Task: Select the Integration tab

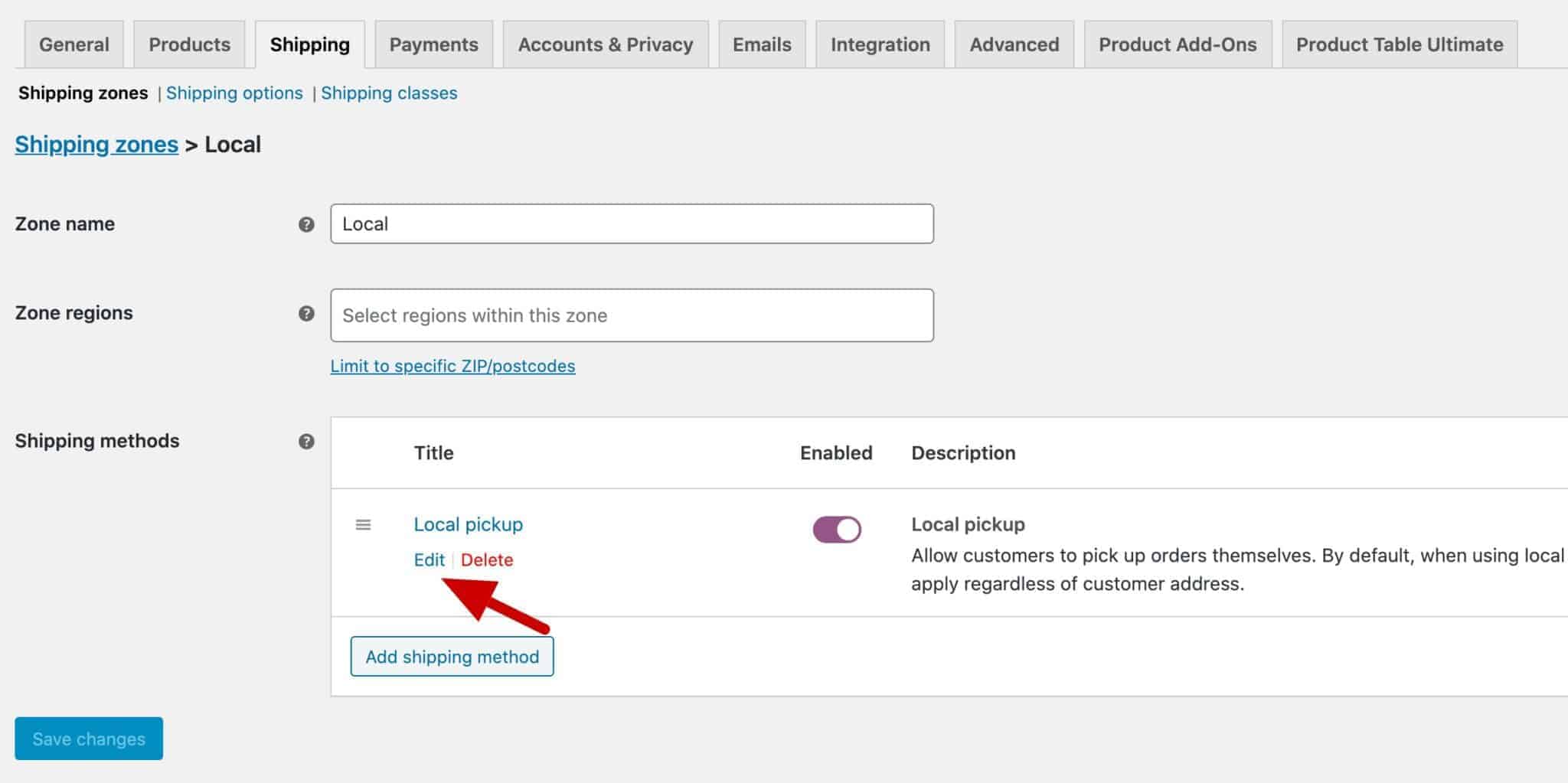Action: [880, 44]
